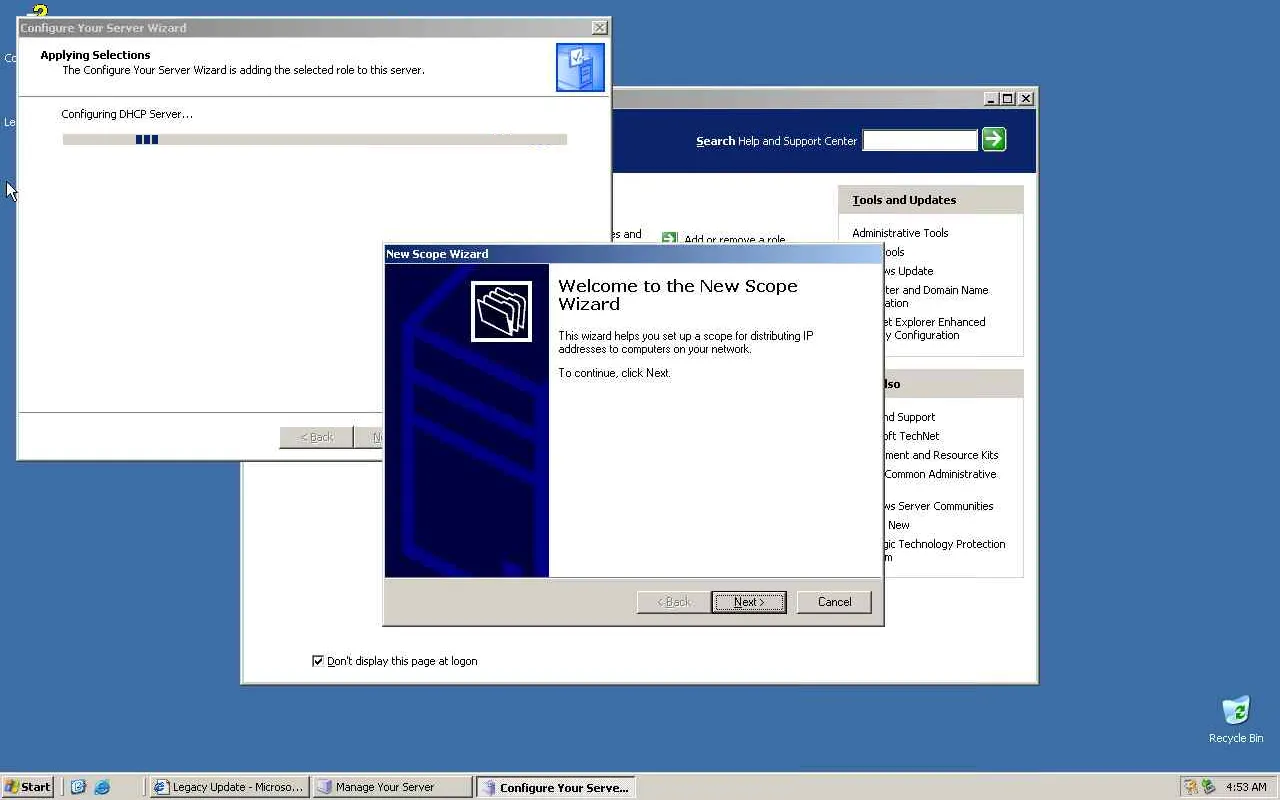Open Windows Server Communities link
Viewport: 1280px width, 800px height.
click(x=938, y=506)
